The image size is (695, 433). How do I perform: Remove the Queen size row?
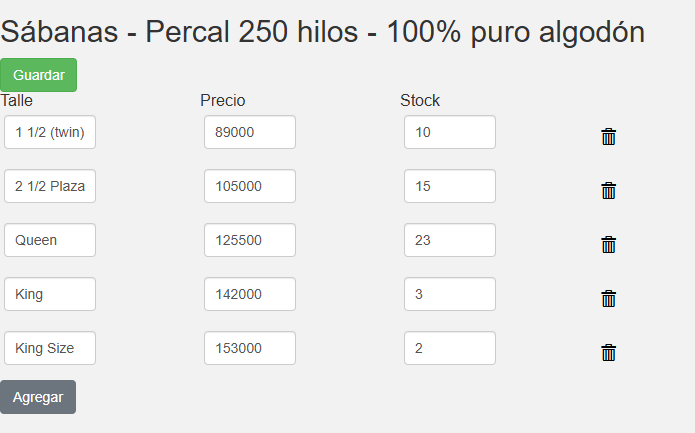(x=608, y=245)
